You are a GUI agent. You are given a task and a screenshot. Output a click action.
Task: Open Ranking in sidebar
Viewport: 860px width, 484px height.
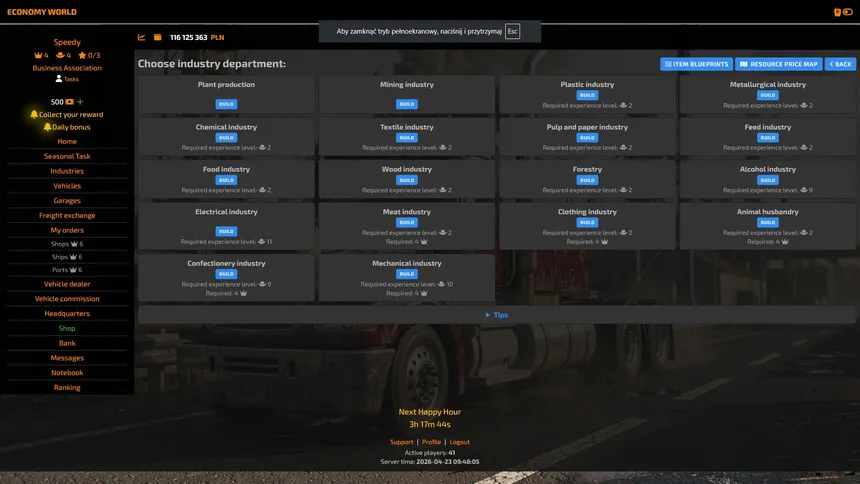67,388
